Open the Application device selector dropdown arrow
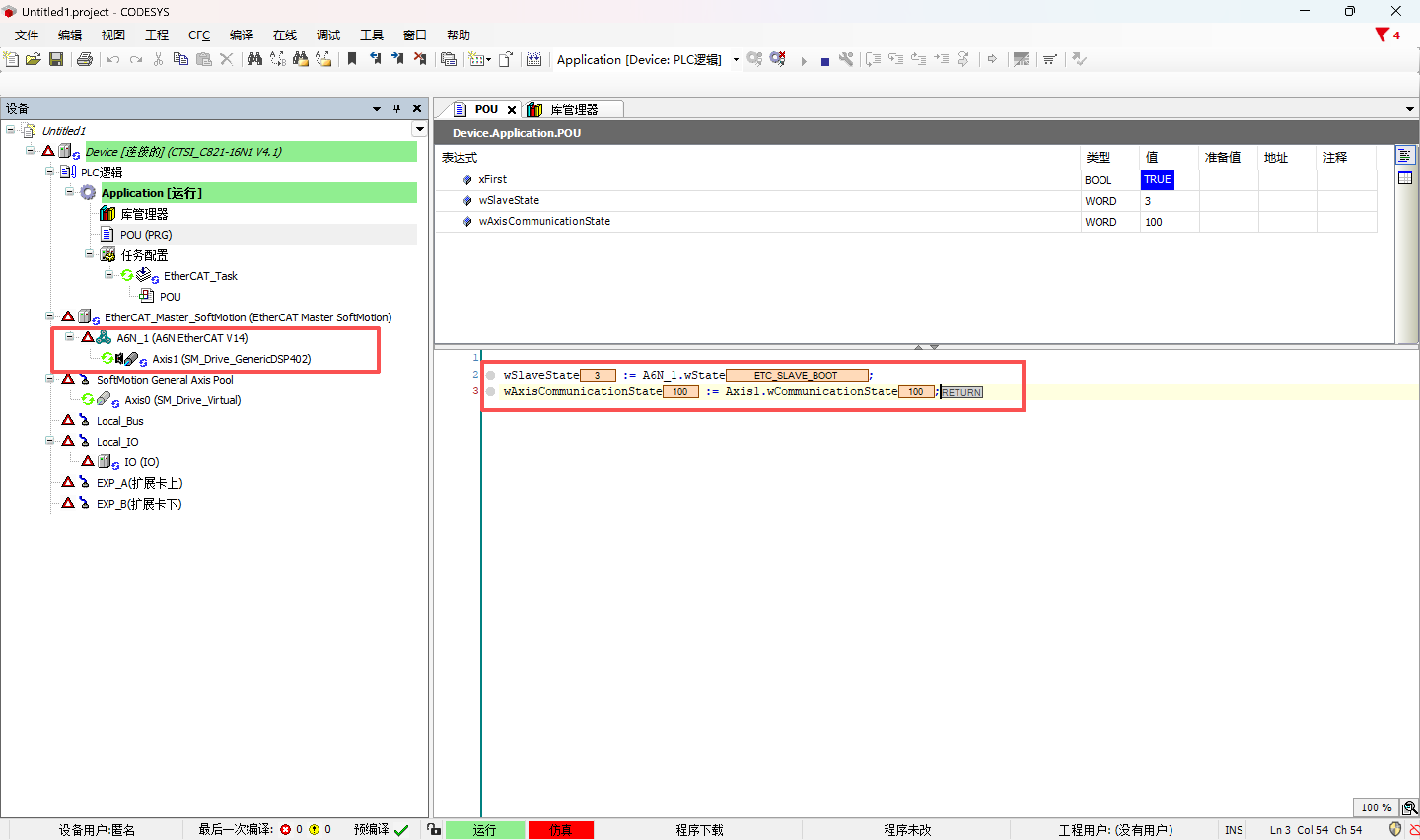The image size is (1420, 840). coord(736,60)
